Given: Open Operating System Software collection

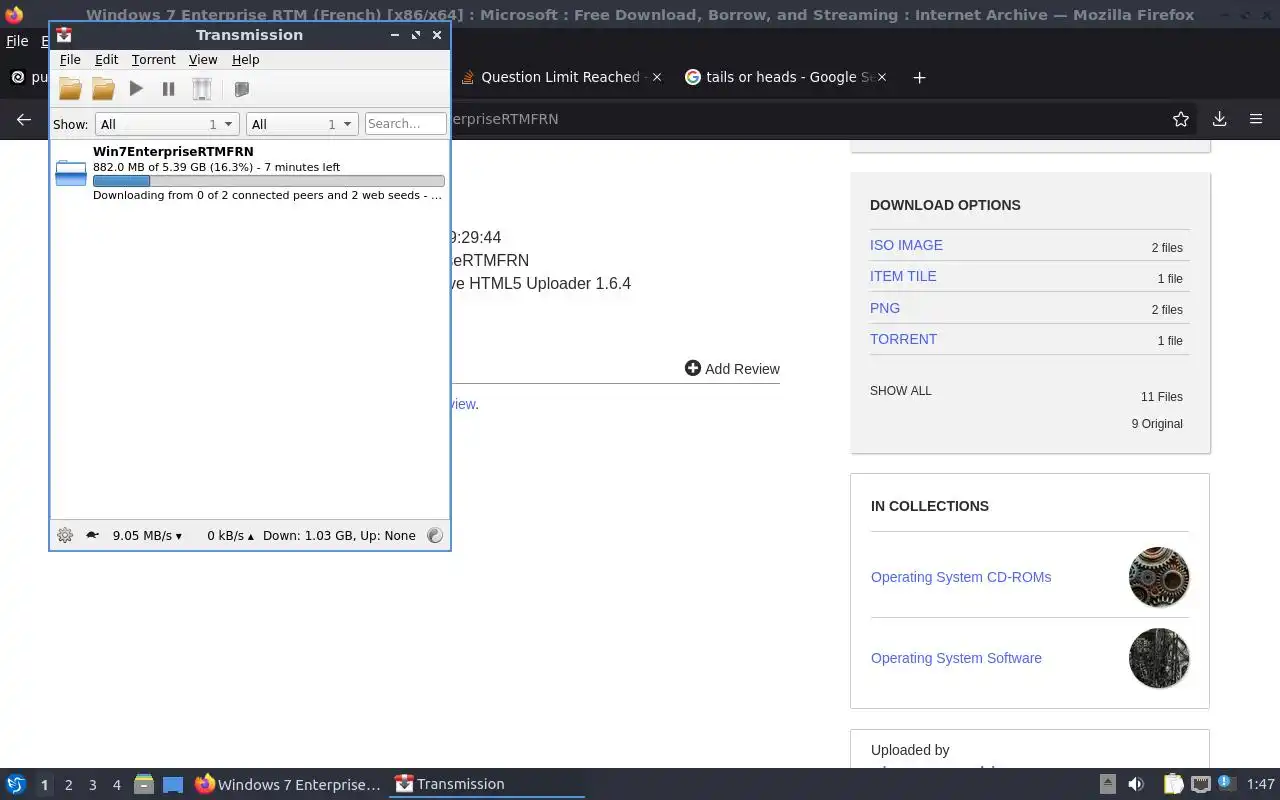Looking at the screenshot, I should click(956, 658).
